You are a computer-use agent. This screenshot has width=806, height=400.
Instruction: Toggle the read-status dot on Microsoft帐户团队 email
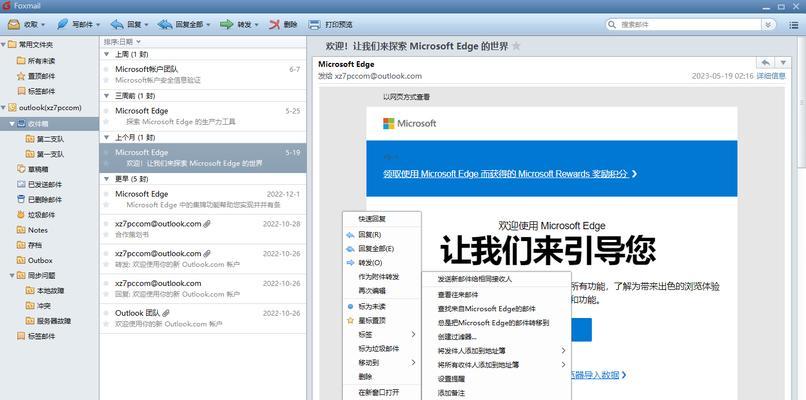pos(108,69)
